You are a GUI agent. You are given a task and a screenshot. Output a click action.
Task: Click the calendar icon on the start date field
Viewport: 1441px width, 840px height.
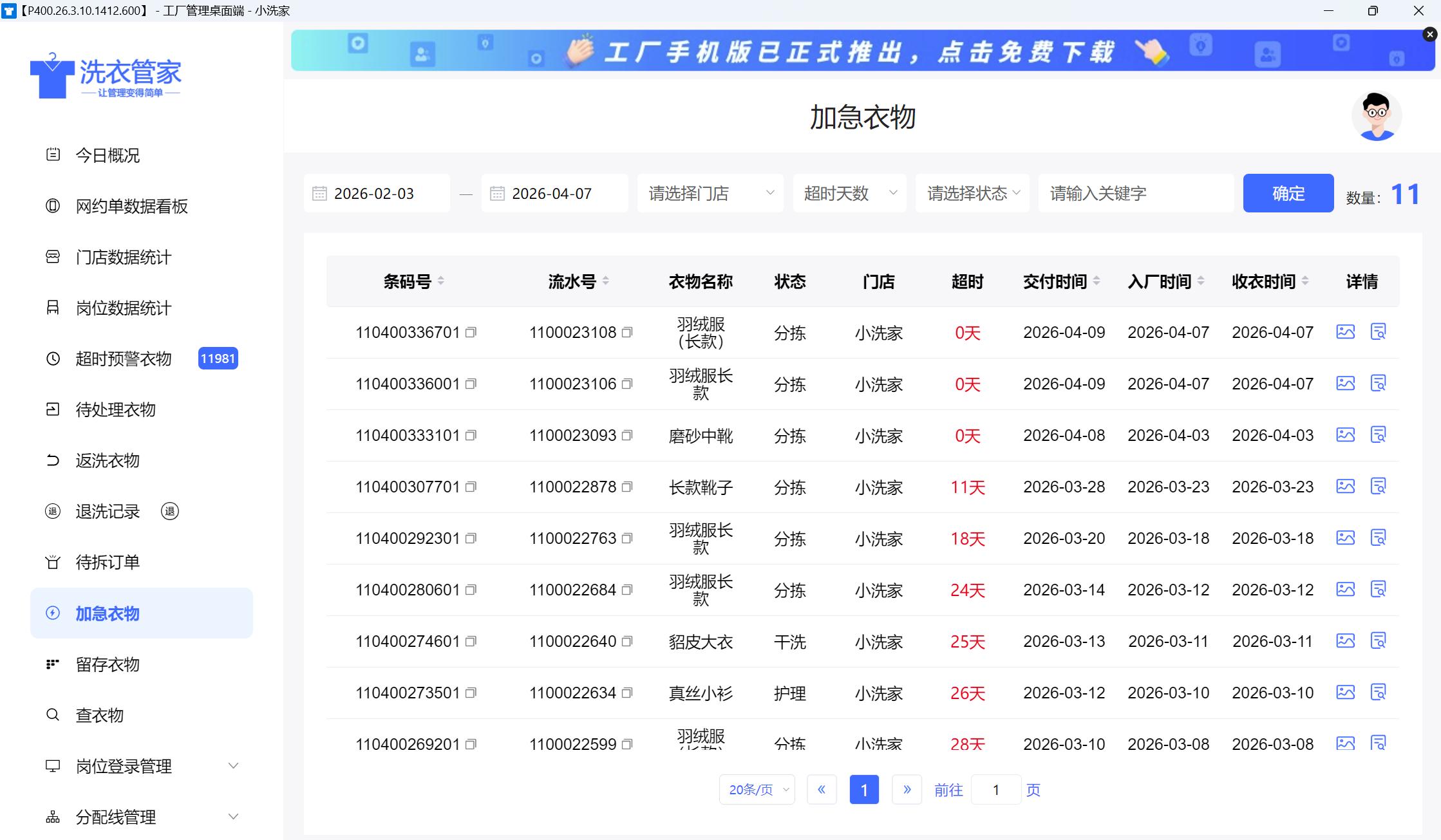click(321, 193)
